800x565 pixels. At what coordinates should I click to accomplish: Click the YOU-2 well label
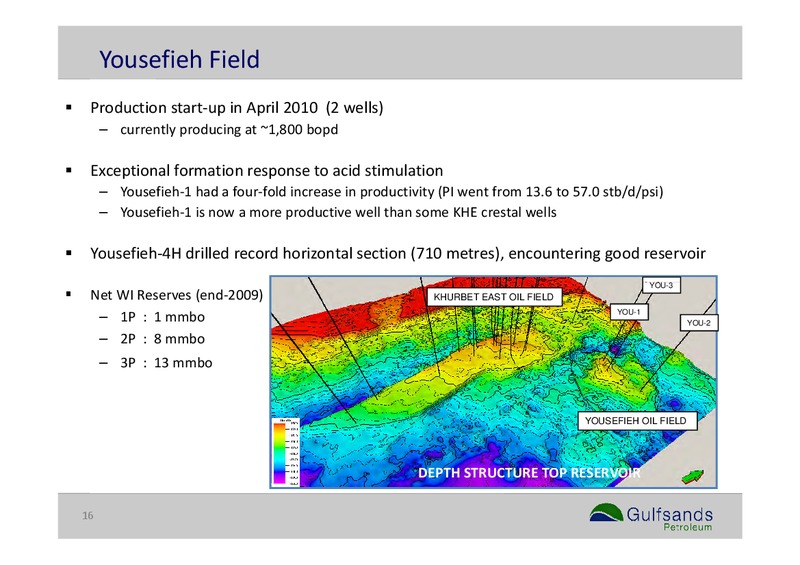tap(698, 323)
